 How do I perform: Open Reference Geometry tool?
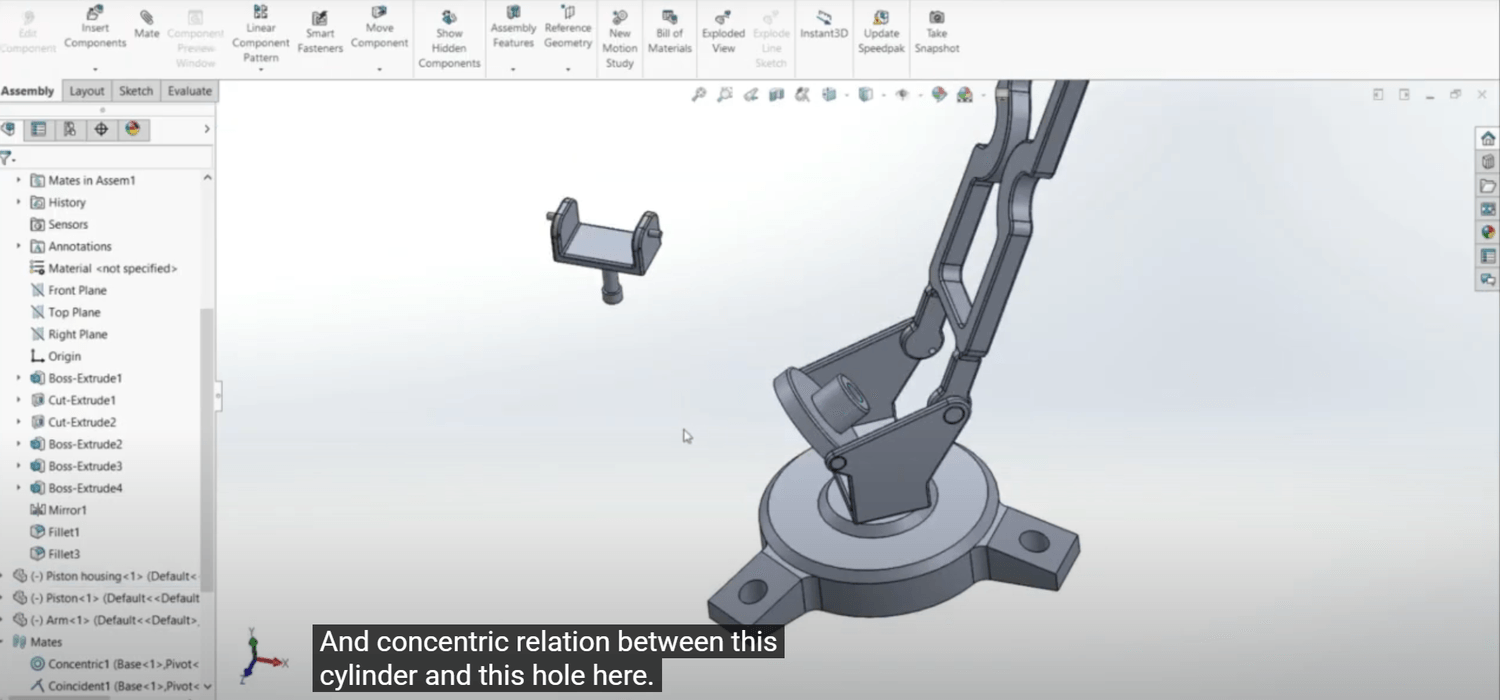pos(568,29)
